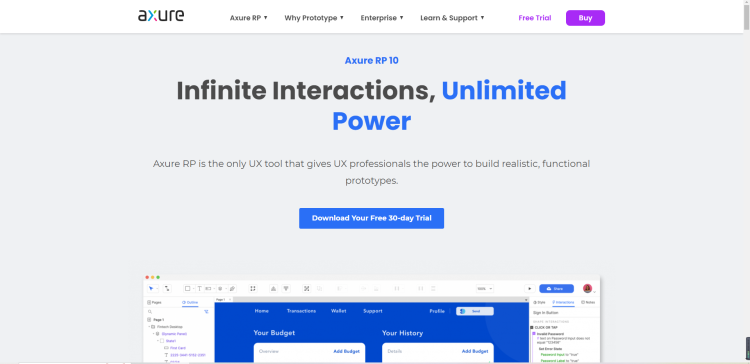Click the Overview label
Viewport: 750px width, 364px height.
point(269,351)
